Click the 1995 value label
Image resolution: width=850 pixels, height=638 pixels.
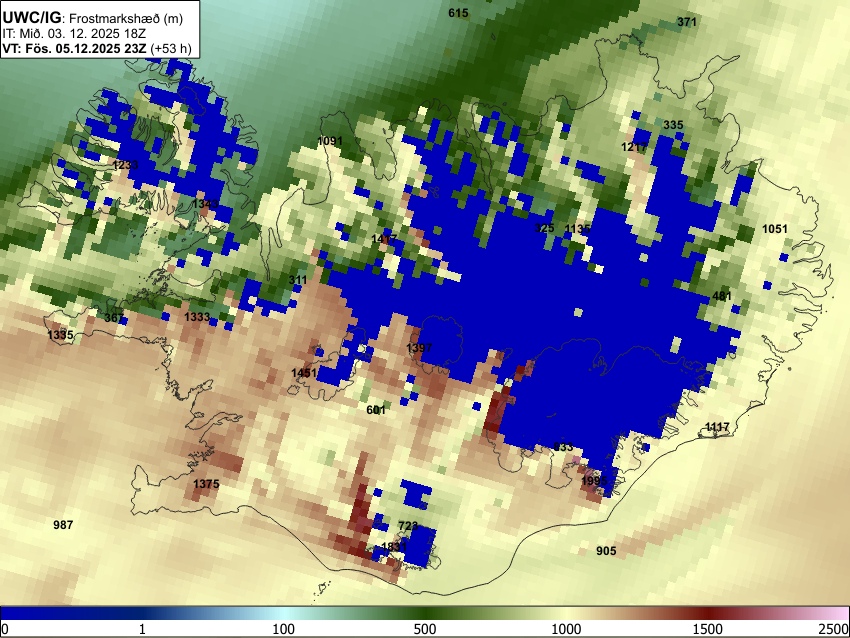594,481
